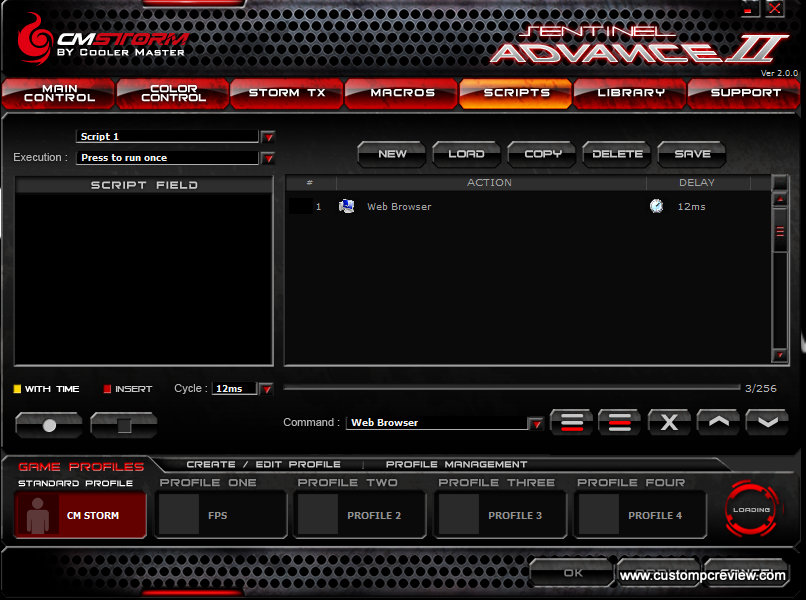Select the Web Browser action row text
Image resolution: width=806 pixels, height=600 pixels.
pyautogui.click(x=399, y=207)
